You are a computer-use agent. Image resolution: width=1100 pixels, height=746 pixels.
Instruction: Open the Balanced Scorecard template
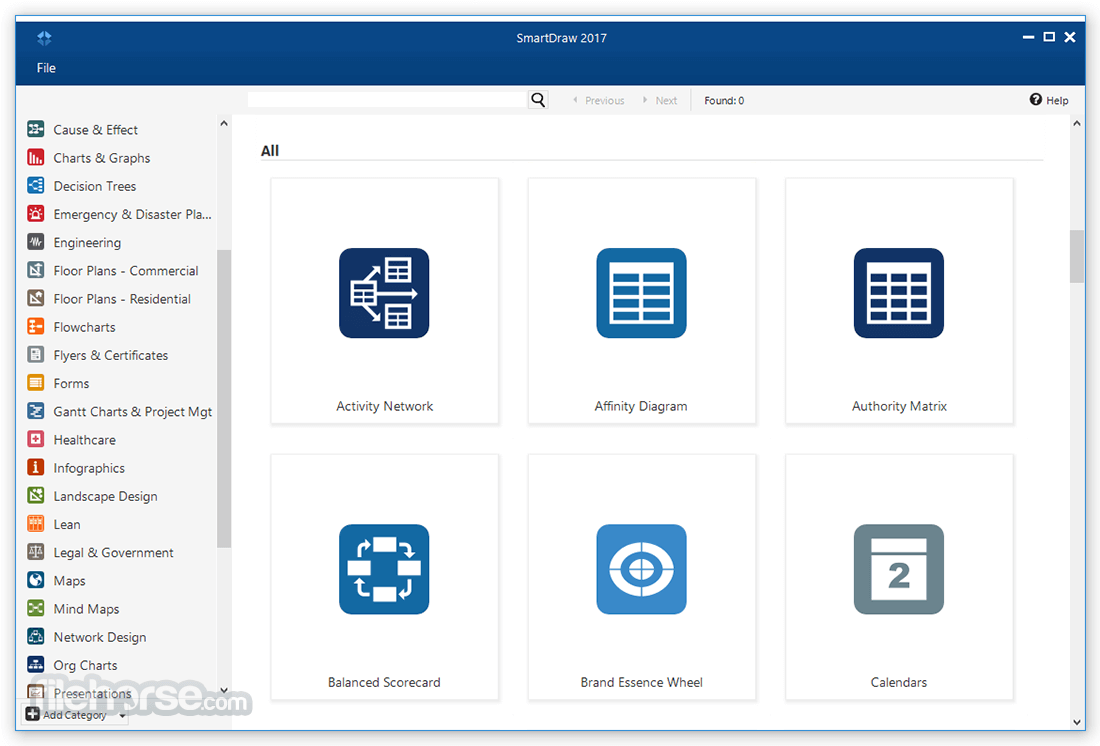pyautogui.click(x=384, y=577)
